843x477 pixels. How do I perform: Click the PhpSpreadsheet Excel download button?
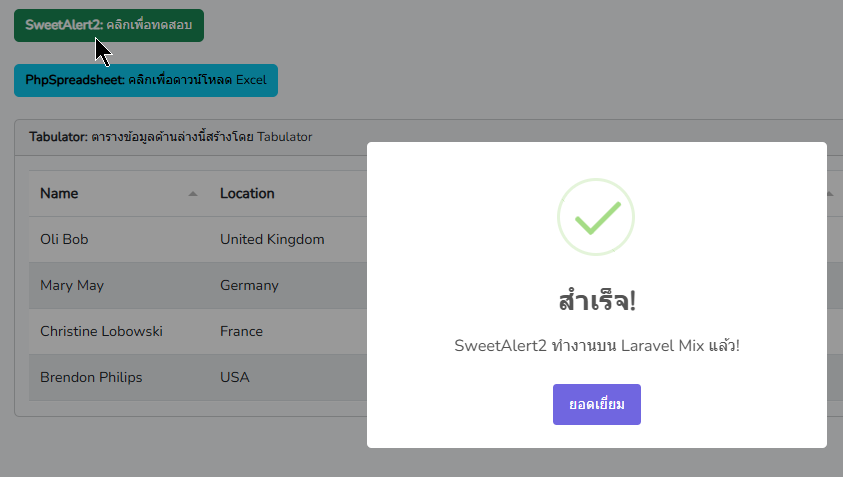(145, 80)
